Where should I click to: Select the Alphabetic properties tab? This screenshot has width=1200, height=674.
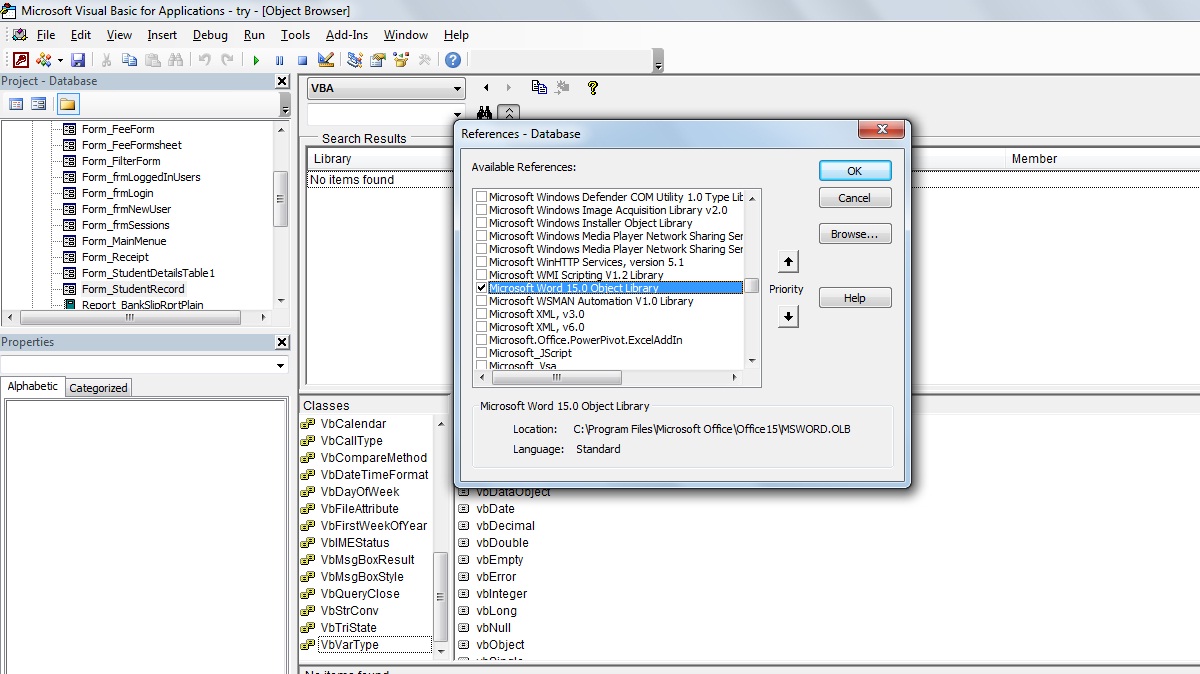coord(33,386)
